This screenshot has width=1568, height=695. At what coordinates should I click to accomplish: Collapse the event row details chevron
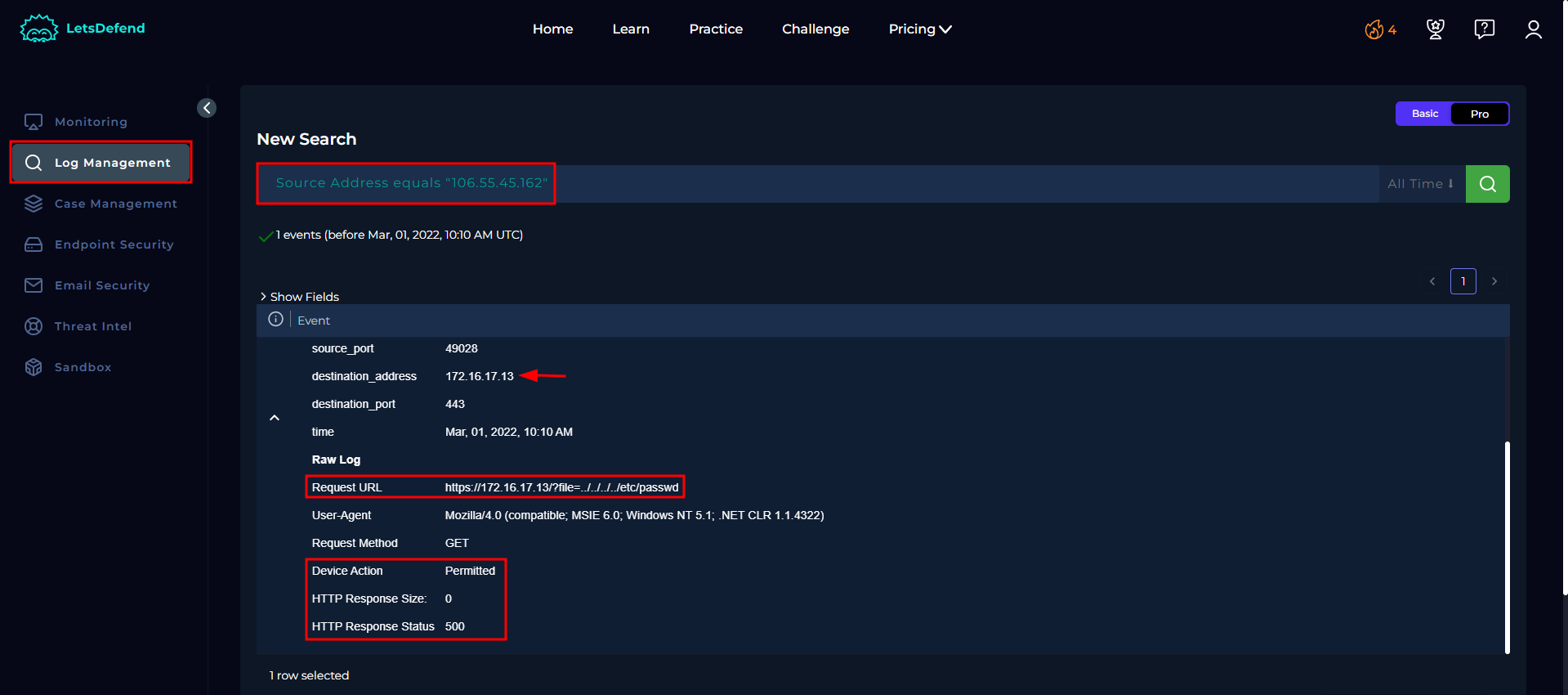275,418
